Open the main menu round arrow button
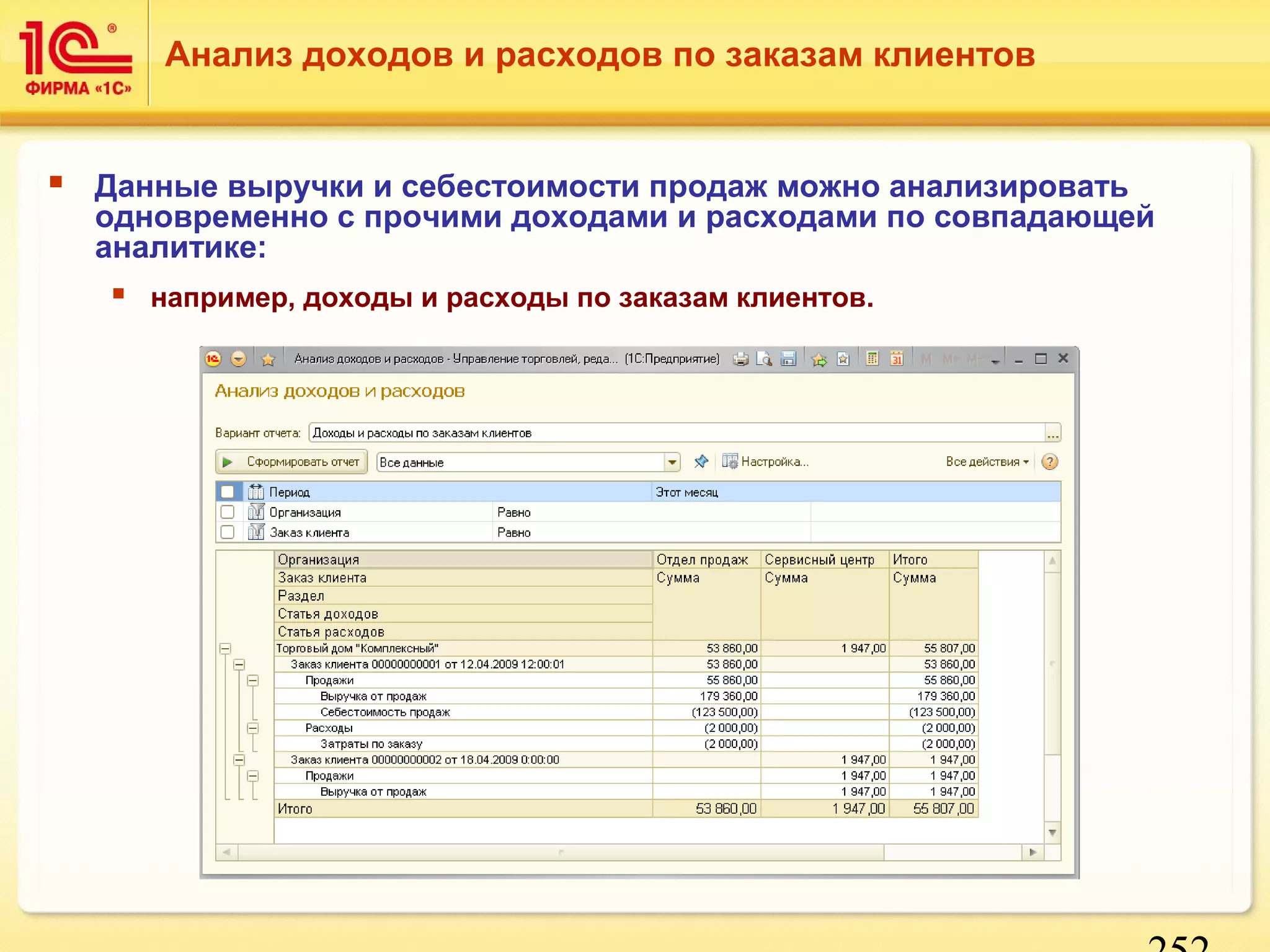 238,359
